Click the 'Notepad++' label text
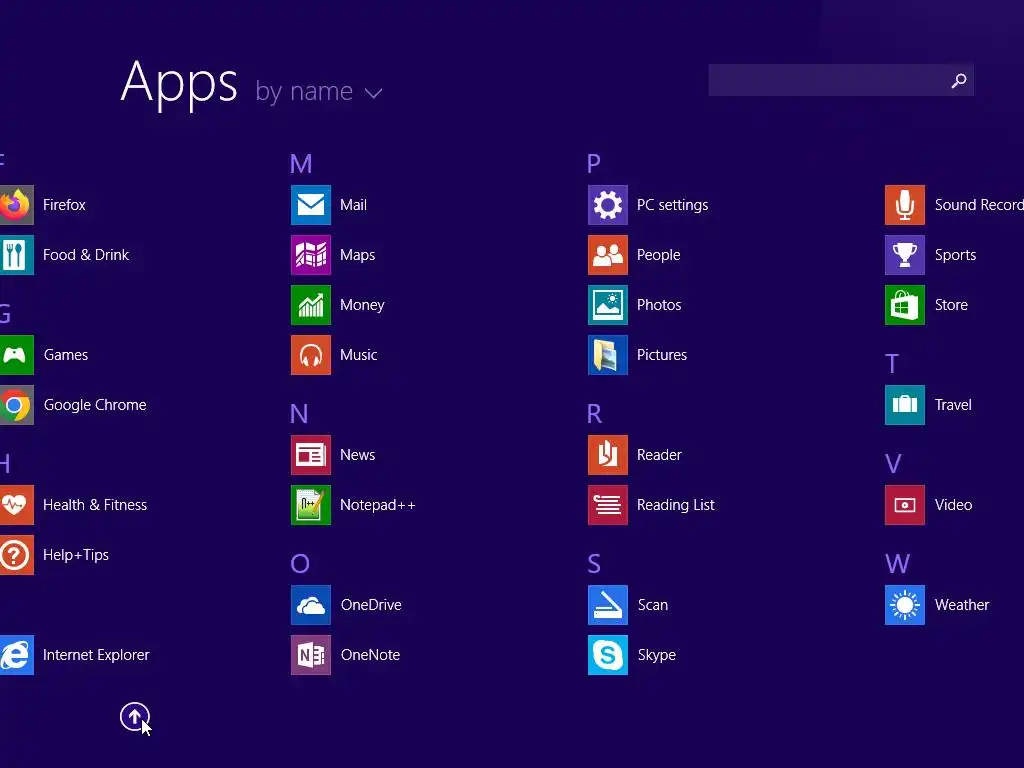Viewport: 1024px width, 768px height. (377, 505)
